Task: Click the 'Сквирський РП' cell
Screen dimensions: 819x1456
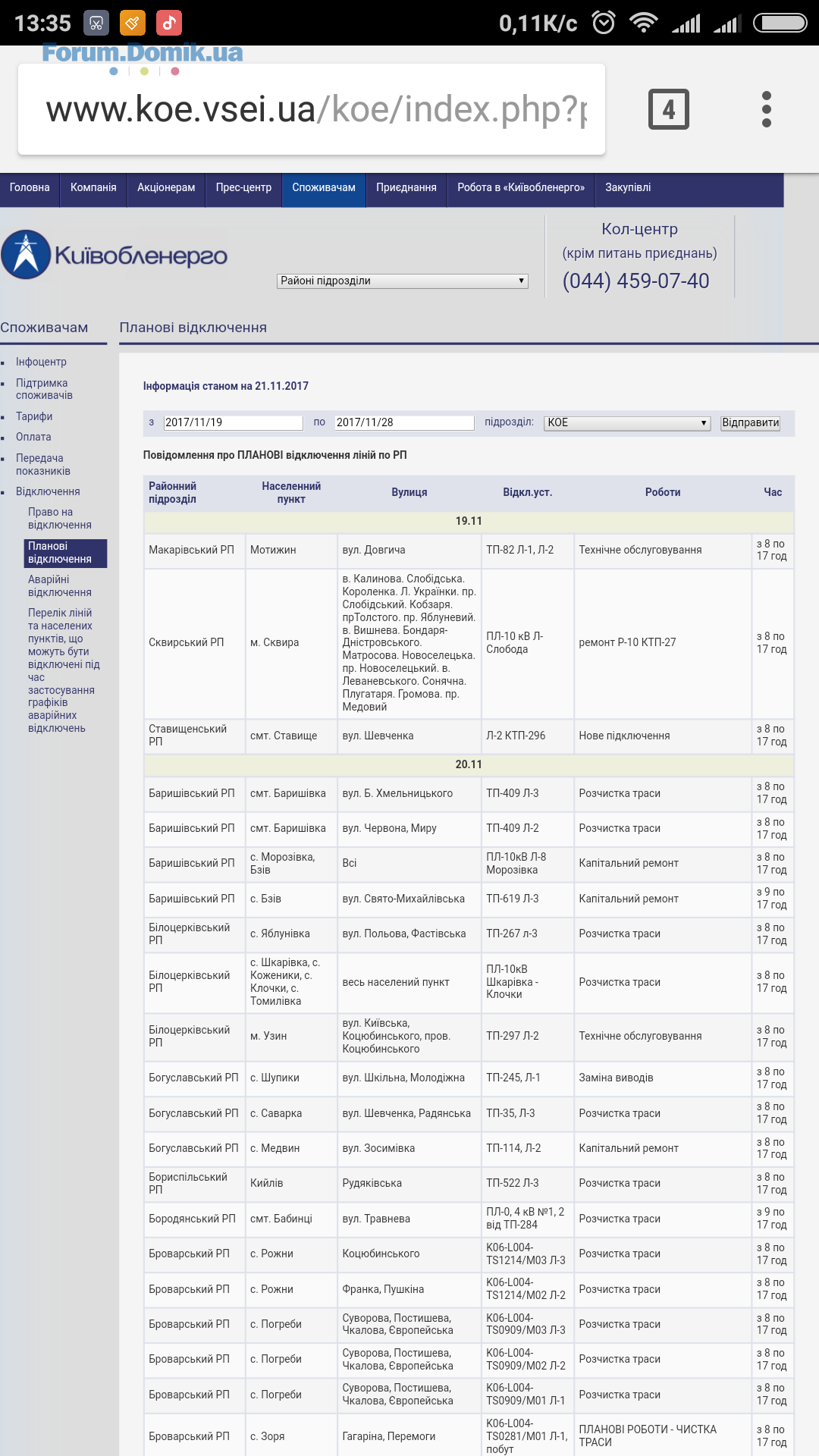Action: pos(194,642)
